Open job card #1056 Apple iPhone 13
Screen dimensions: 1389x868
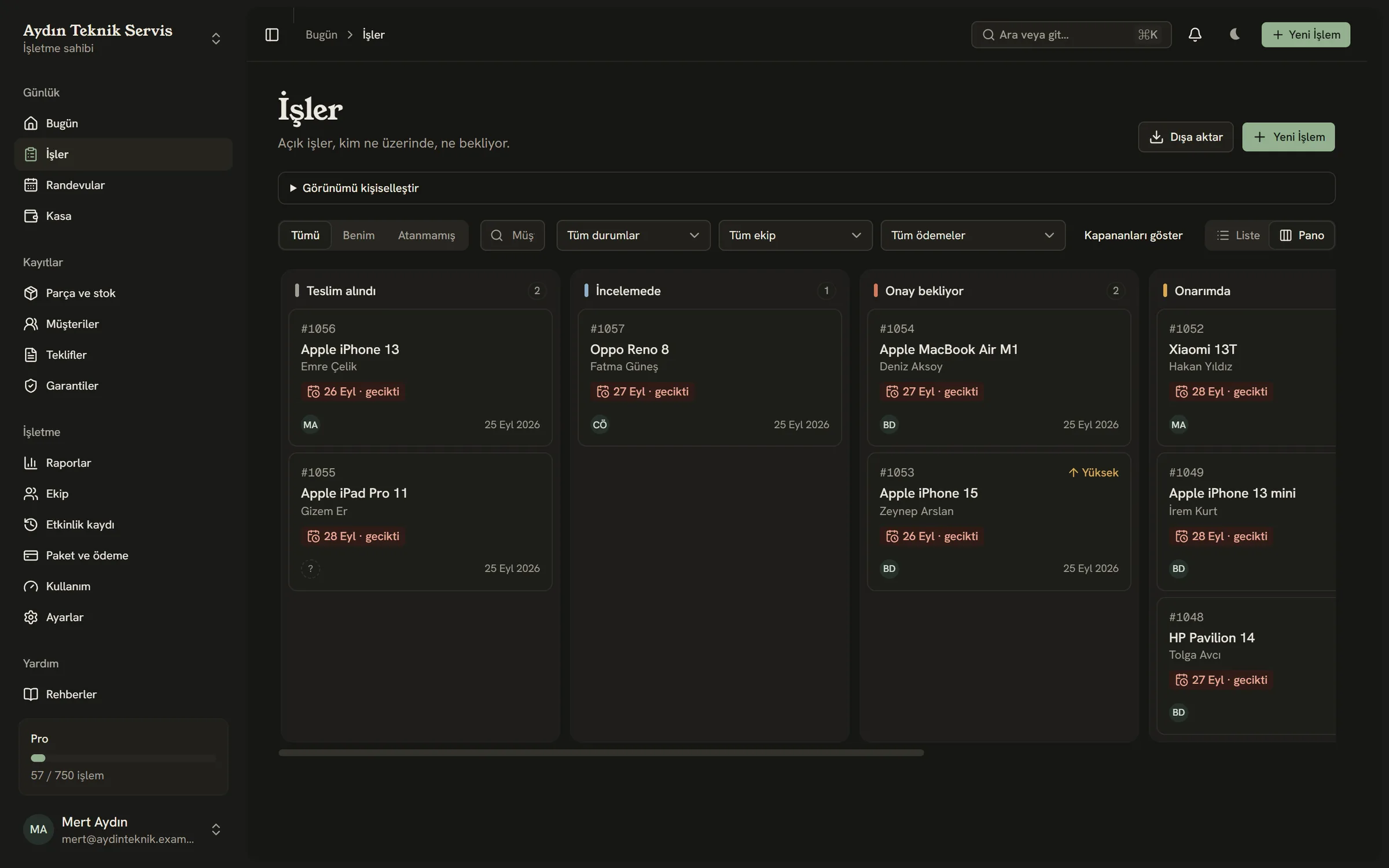coord(420,377)
